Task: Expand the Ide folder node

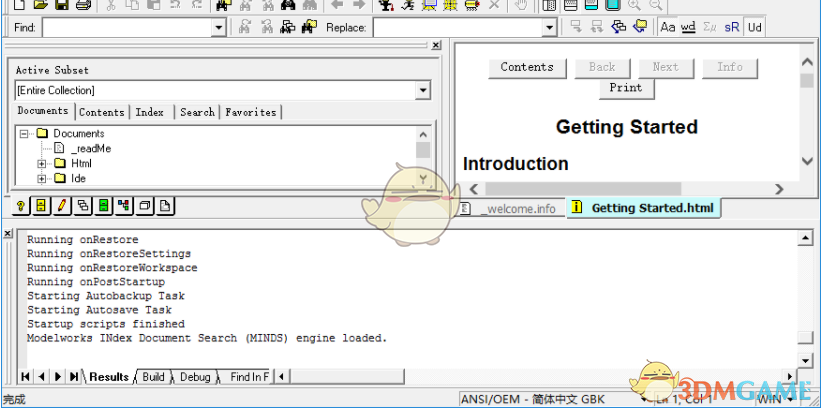Action: pos(41,178)
